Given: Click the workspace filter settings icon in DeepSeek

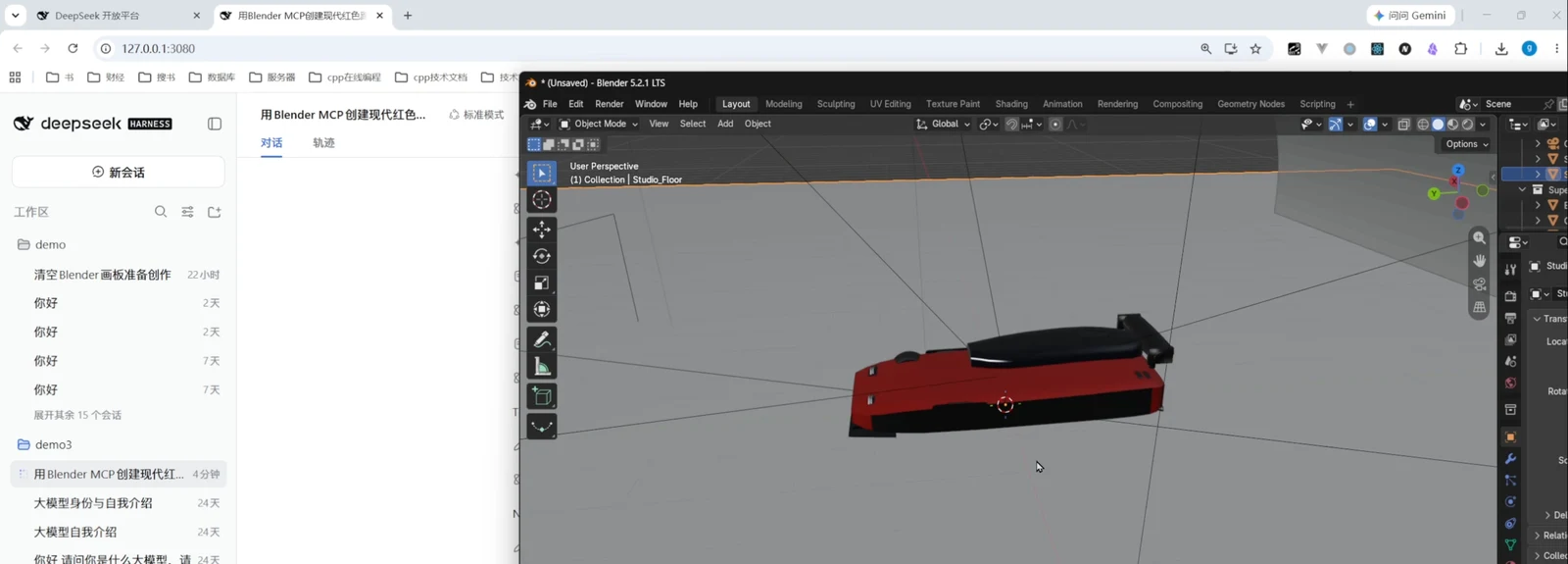Looking at the screenshot, I should click(x=187, y=212).
